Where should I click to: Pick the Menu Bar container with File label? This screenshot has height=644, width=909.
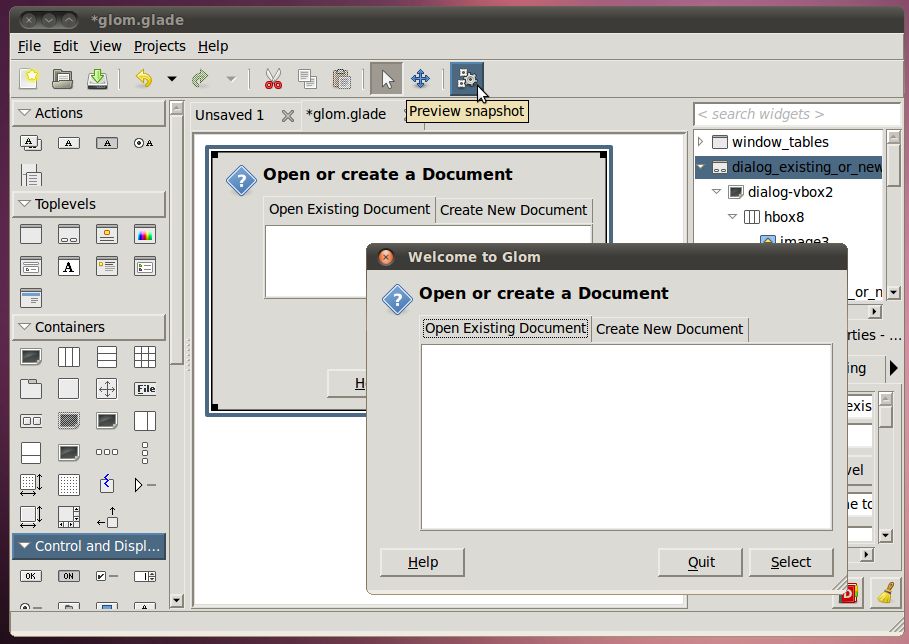(145, 389)
